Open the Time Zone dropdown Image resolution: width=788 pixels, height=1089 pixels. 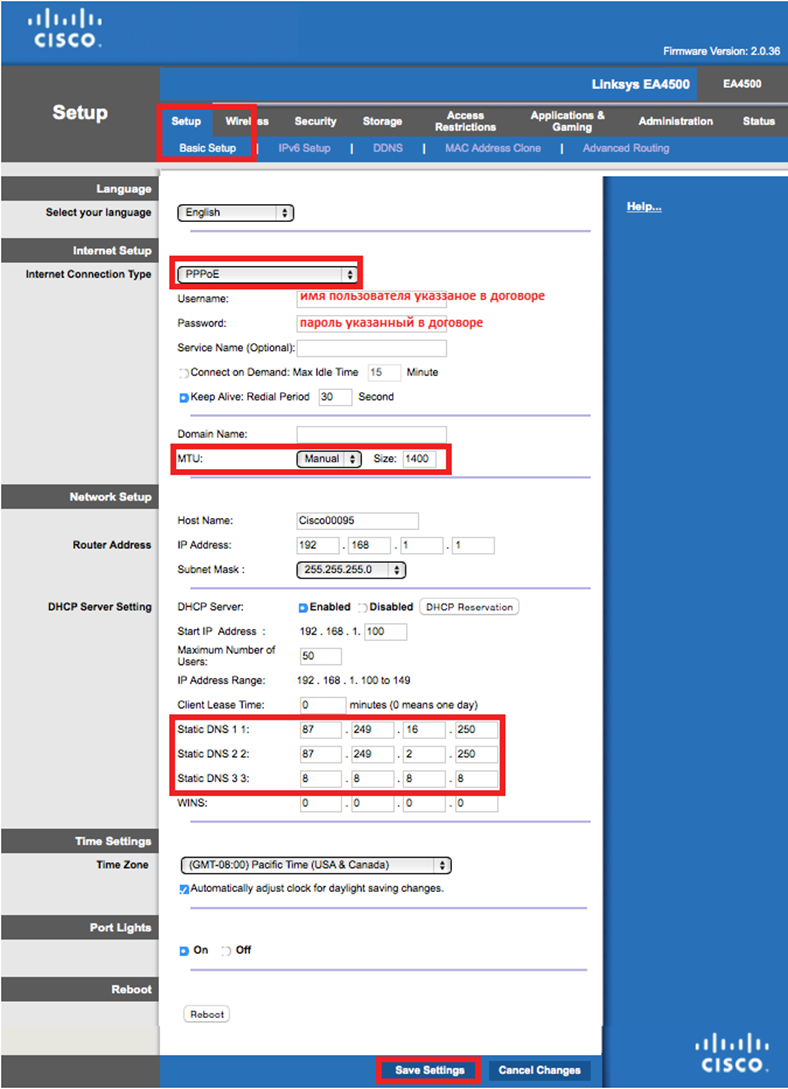click(316, 865)
